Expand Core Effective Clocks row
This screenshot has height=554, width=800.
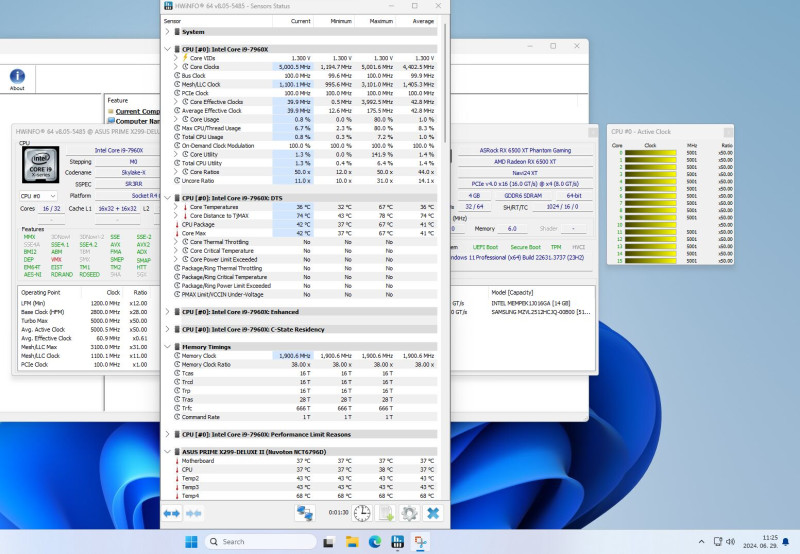176,102
